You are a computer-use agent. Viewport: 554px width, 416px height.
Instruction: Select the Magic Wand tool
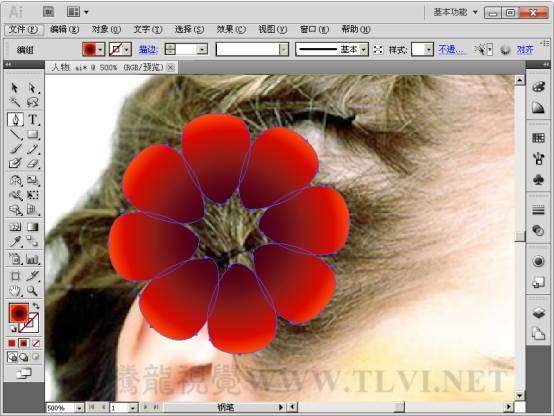click(x=15, y=102)
